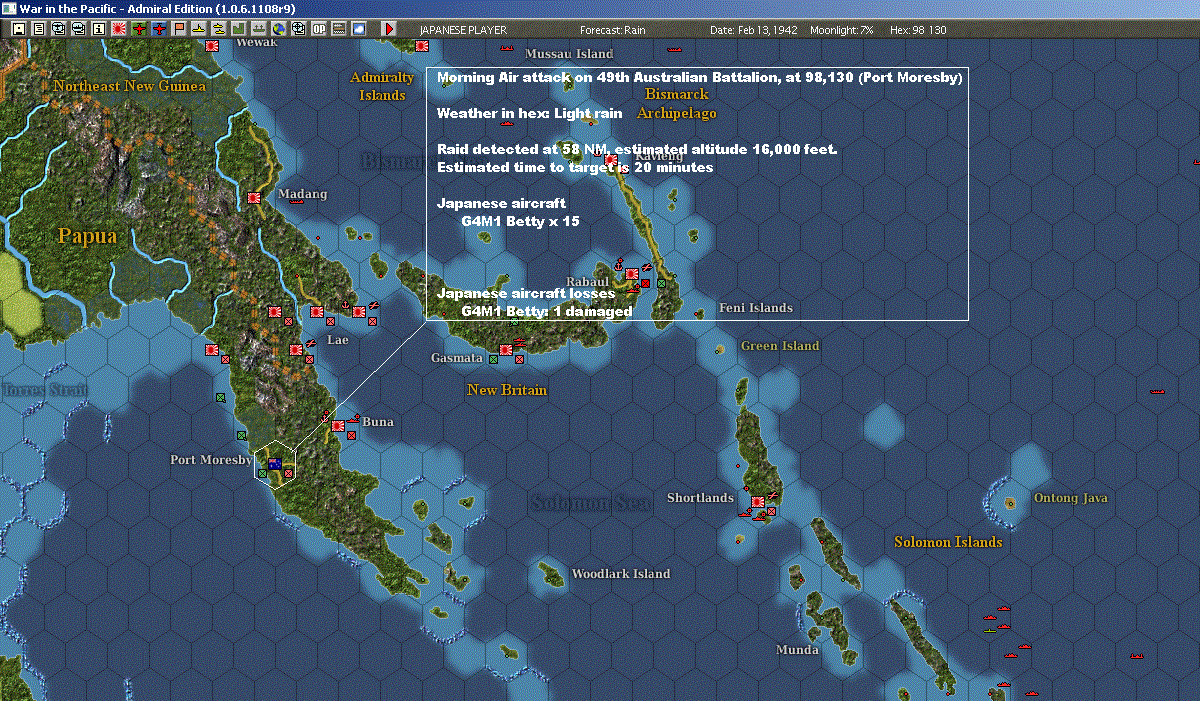Open the report list document icon
1200x701 pixels.
(39, 29)
